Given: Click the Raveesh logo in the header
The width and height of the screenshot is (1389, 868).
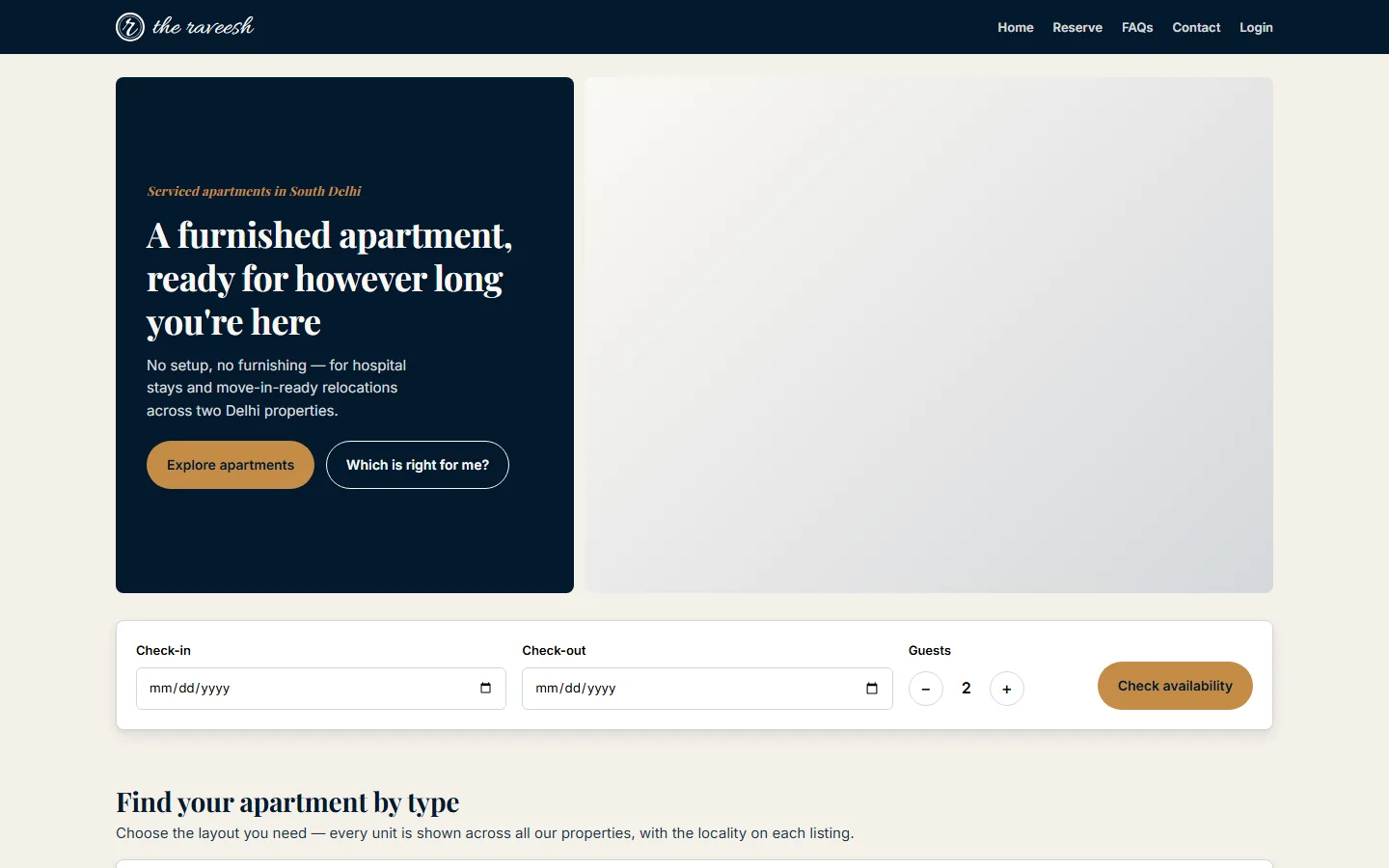Looking at the screenshot, I should [x=185, y=27].
